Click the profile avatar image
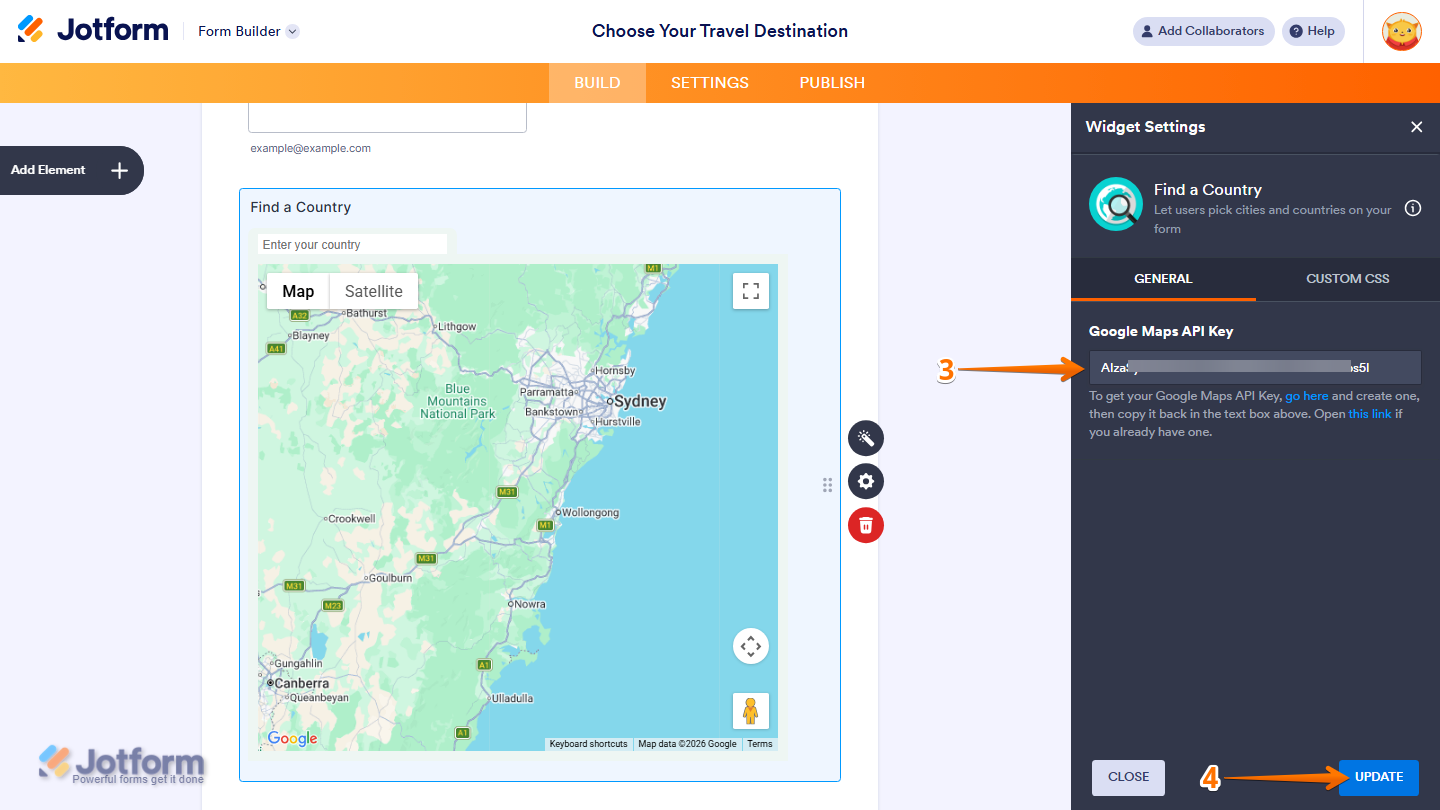Viewport: 1440px width, 810px height. [x=1402, y=31]
